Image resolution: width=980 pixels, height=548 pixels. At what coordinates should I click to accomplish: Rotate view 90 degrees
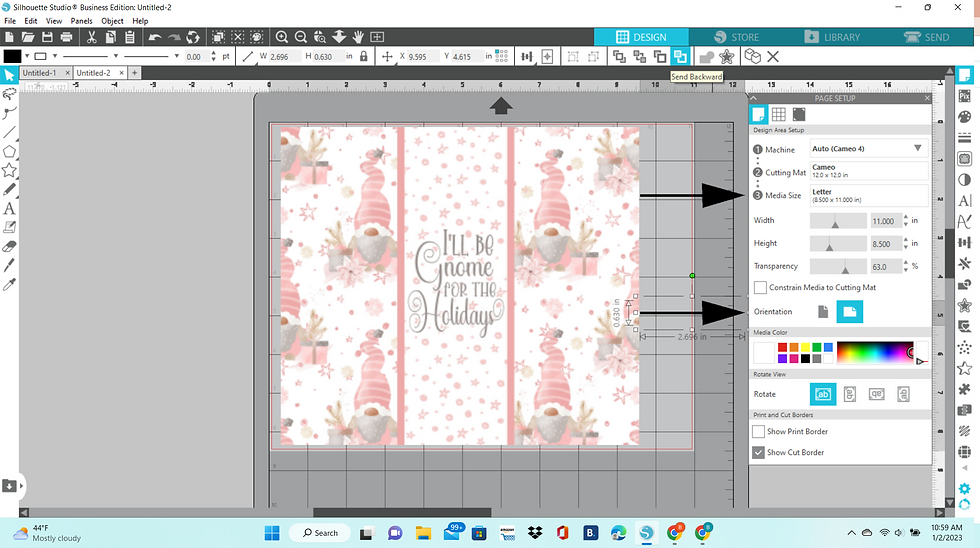coord(849,394)
